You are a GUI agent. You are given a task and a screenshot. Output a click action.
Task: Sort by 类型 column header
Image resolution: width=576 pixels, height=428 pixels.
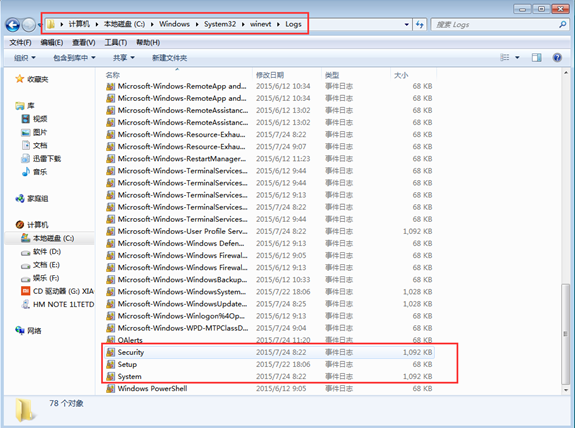[332, 75]
